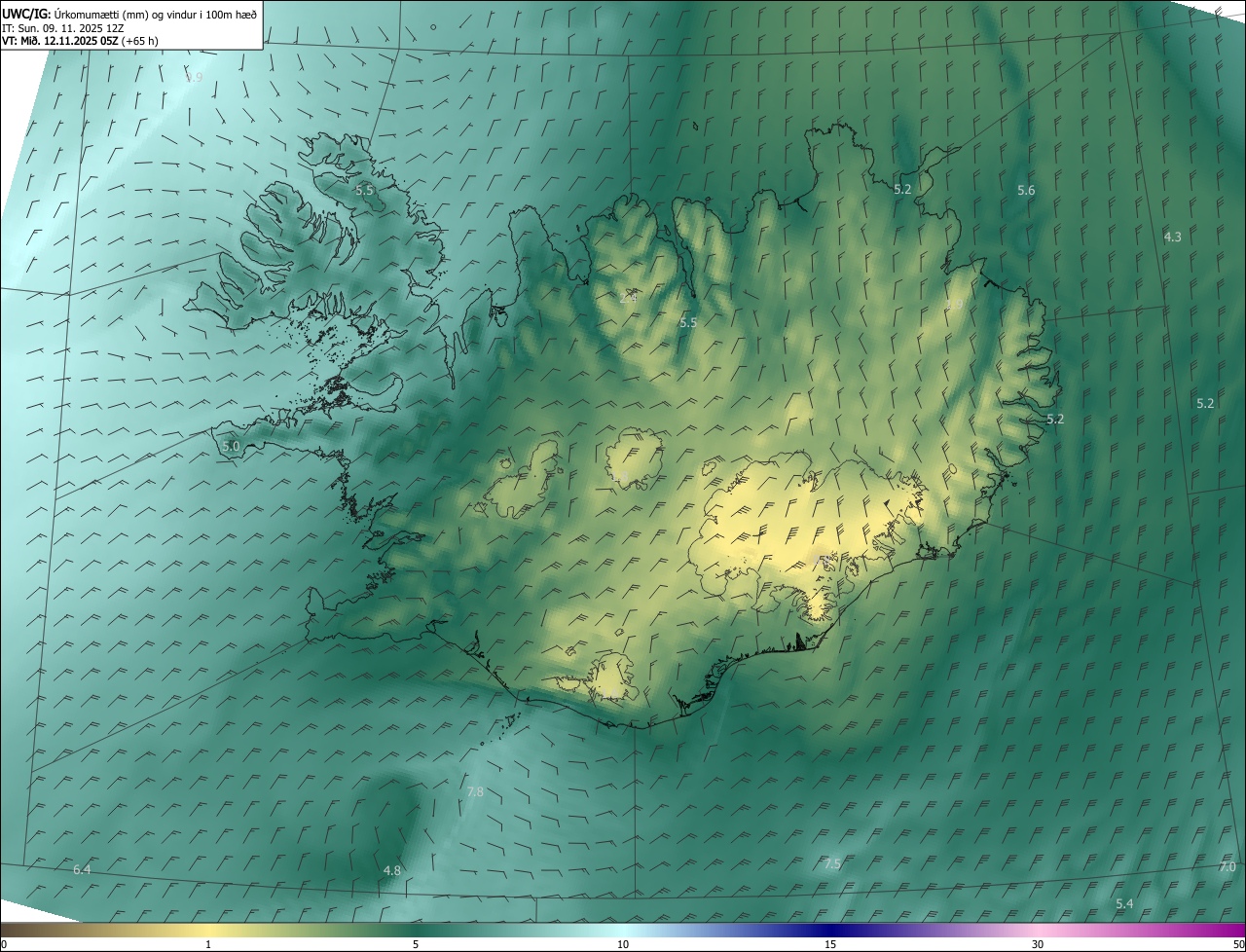Click the 30 tick label on the color scale
Screen dimensions: 1246x952
click(x=1038, y=945)
